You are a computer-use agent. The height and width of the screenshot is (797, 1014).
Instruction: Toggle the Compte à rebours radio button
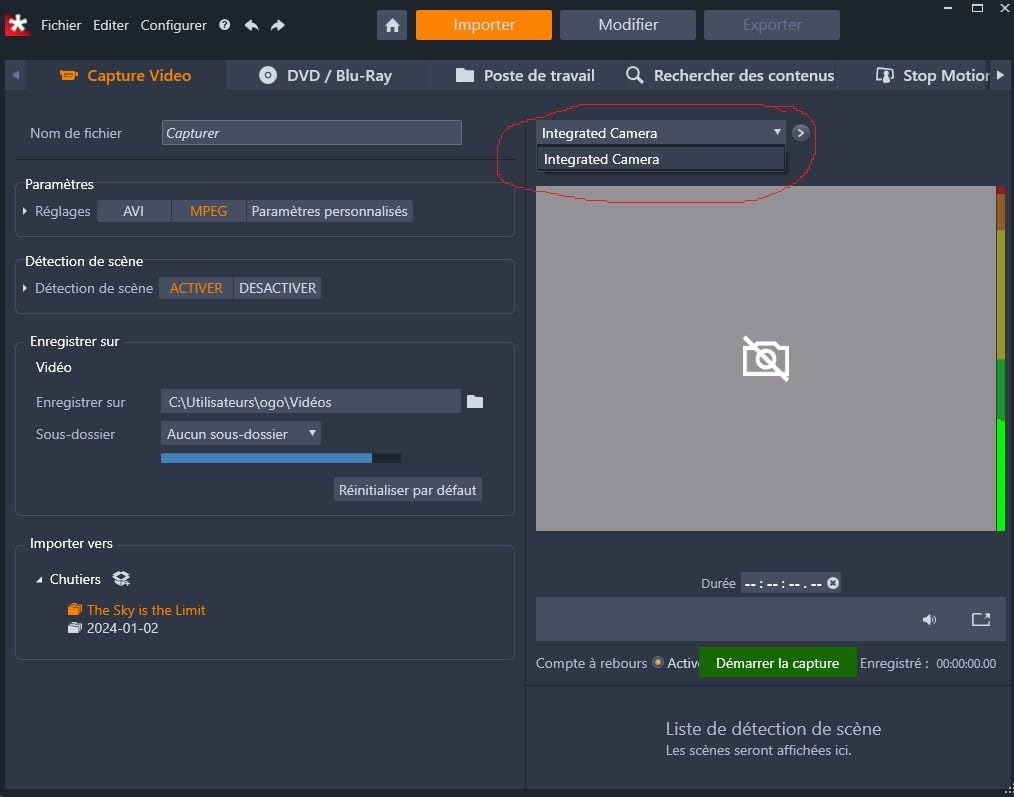point(658,662)
